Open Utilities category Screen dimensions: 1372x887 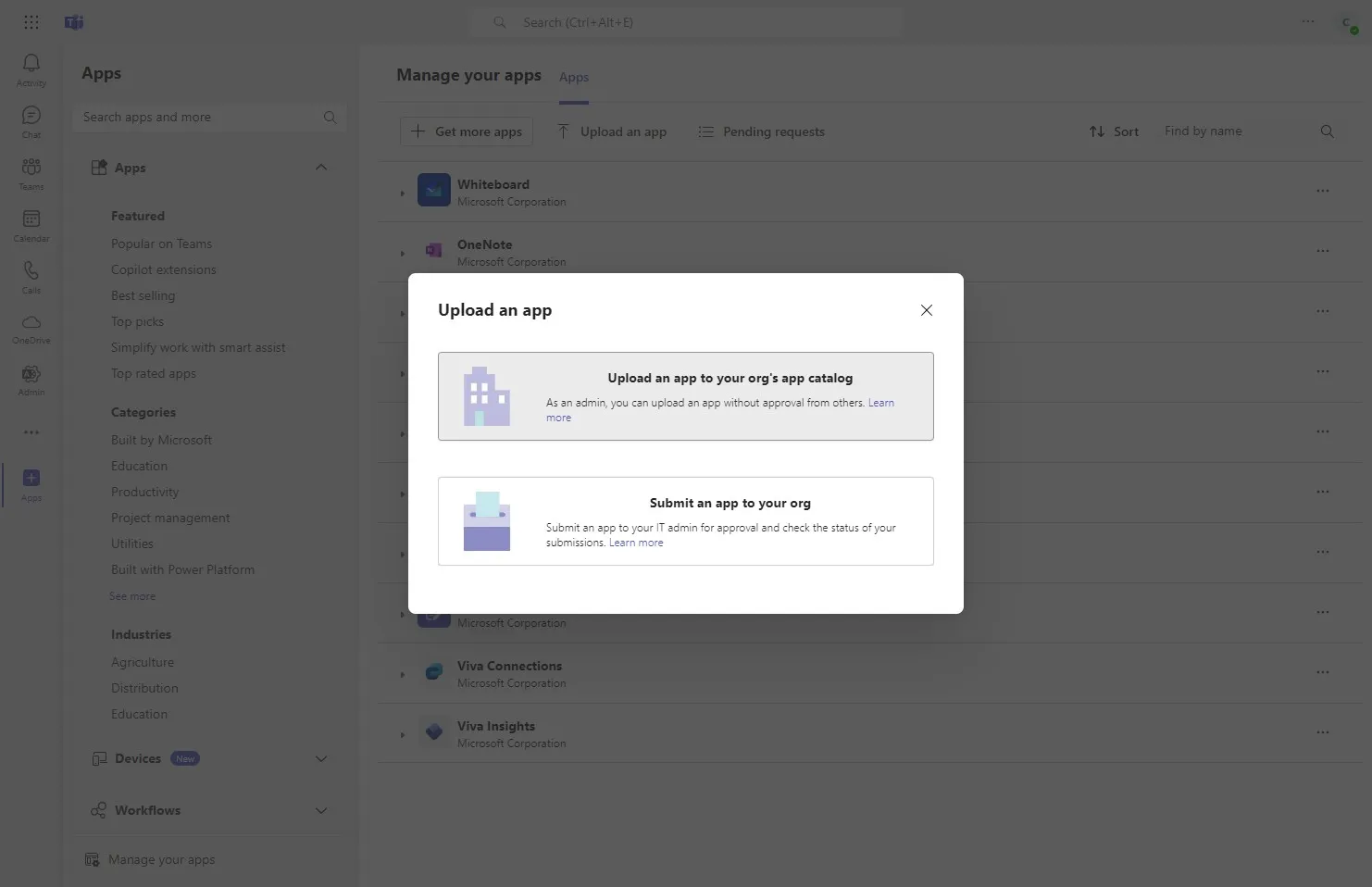(132, 543)
